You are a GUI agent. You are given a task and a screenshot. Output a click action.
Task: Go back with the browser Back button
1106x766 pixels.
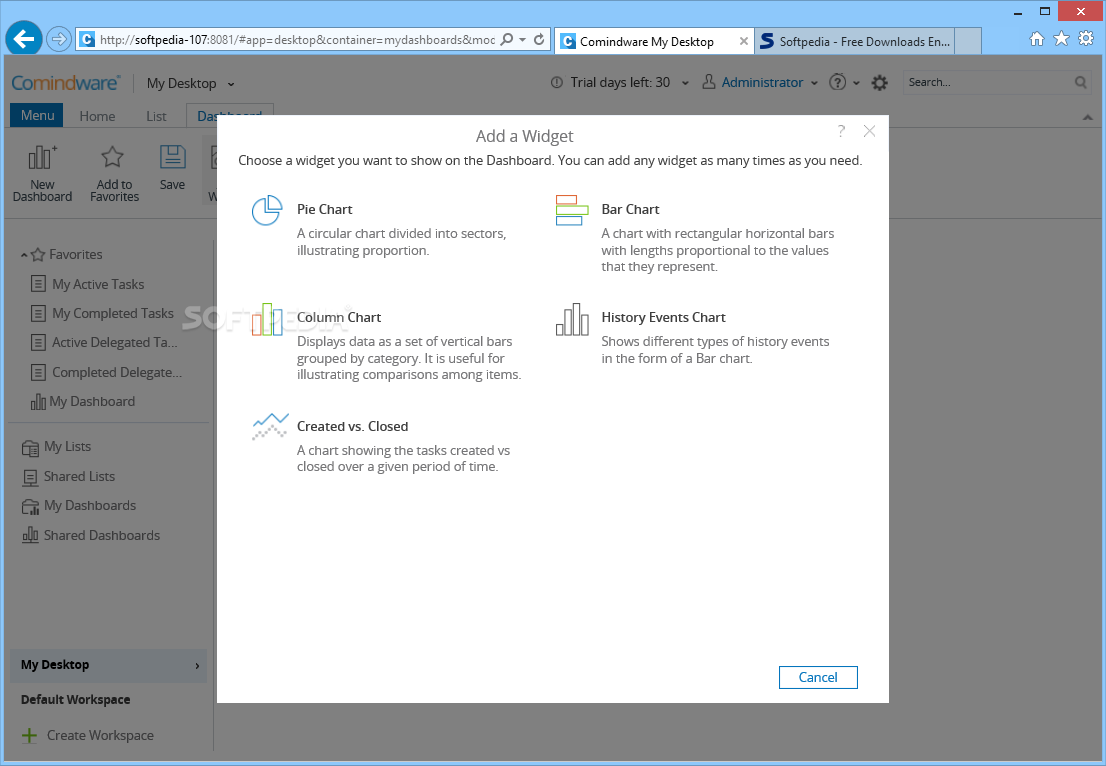click(25, 39)
